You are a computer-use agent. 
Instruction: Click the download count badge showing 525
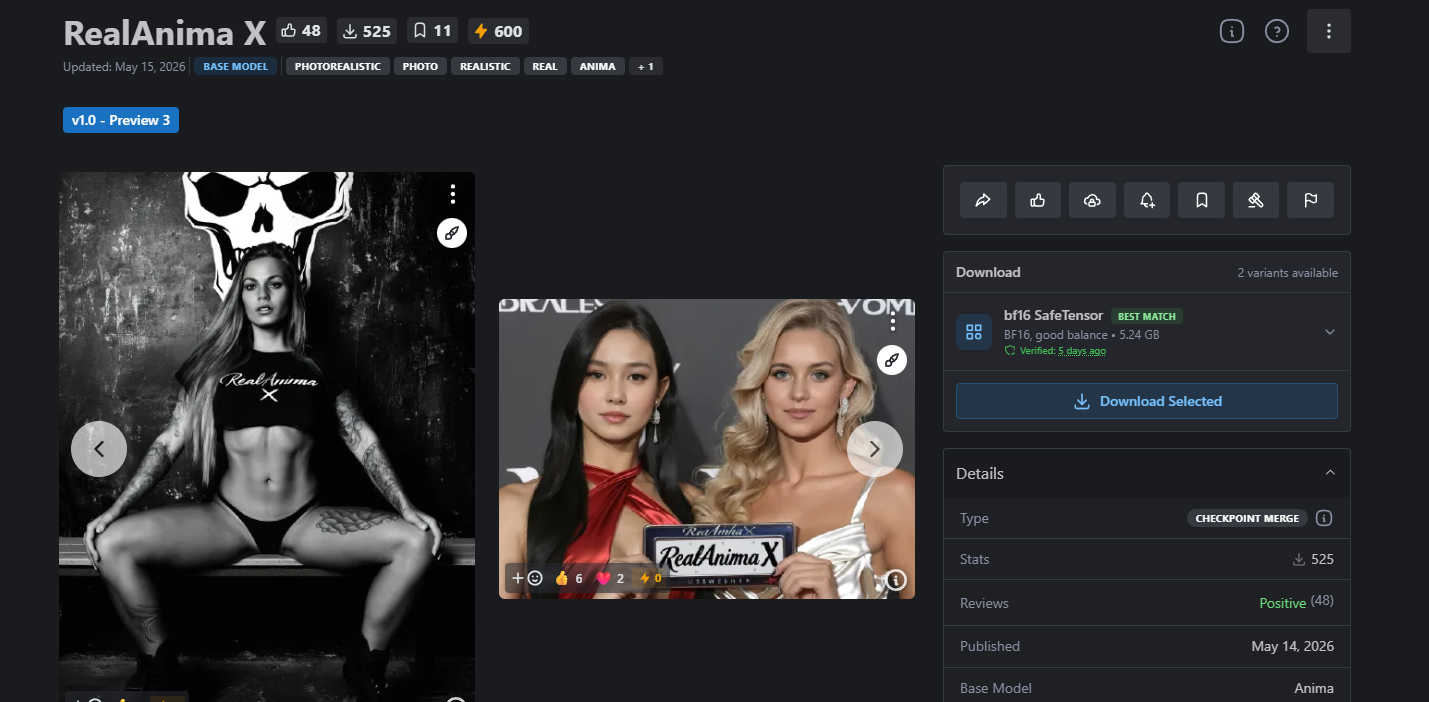[x=366, y=31]
